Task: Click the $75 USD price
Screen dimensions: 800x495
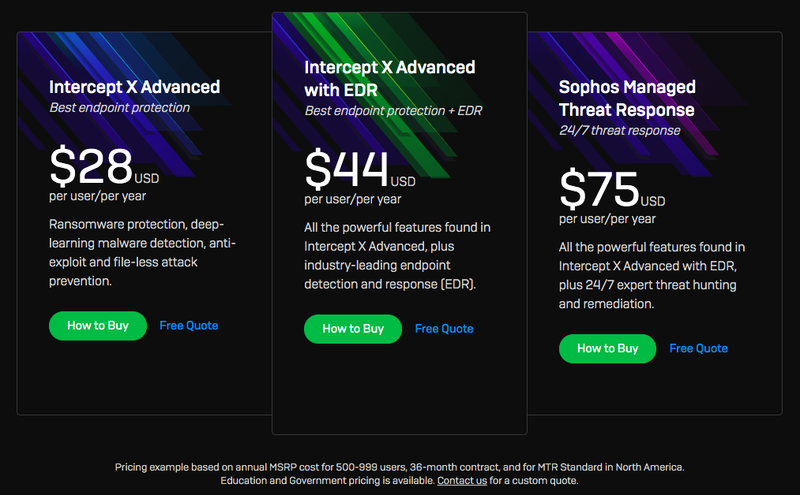Action: point(612,189)
